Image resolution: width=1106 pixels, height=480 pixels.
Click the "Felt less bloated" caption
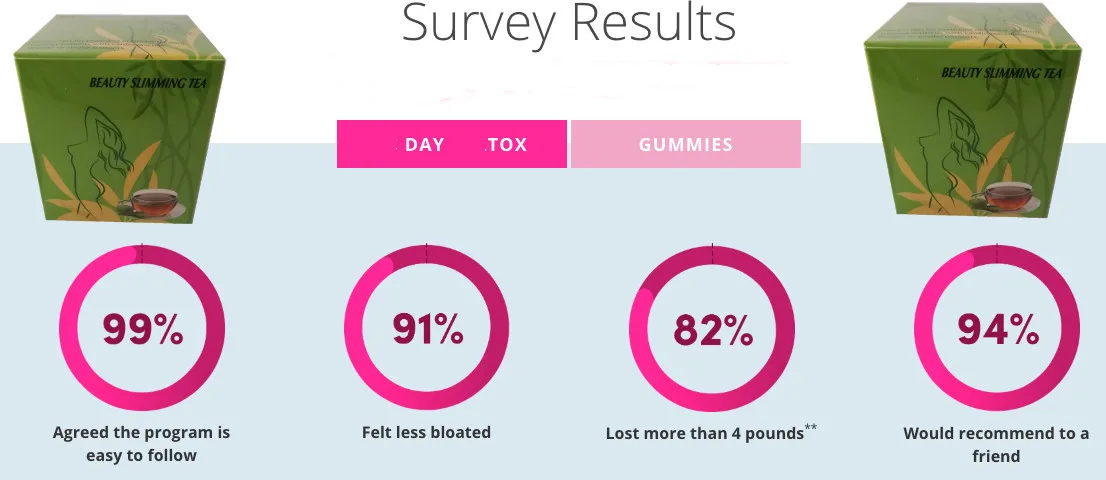point(426,433)
